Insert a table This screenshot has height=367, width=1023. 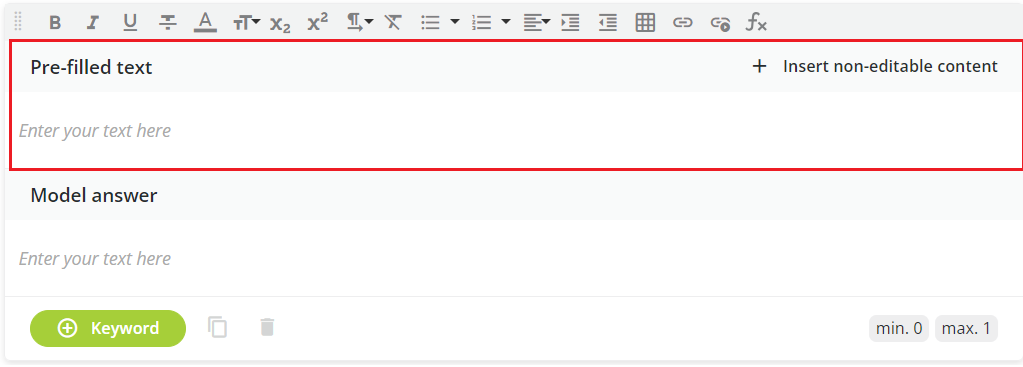pos(645,23)
